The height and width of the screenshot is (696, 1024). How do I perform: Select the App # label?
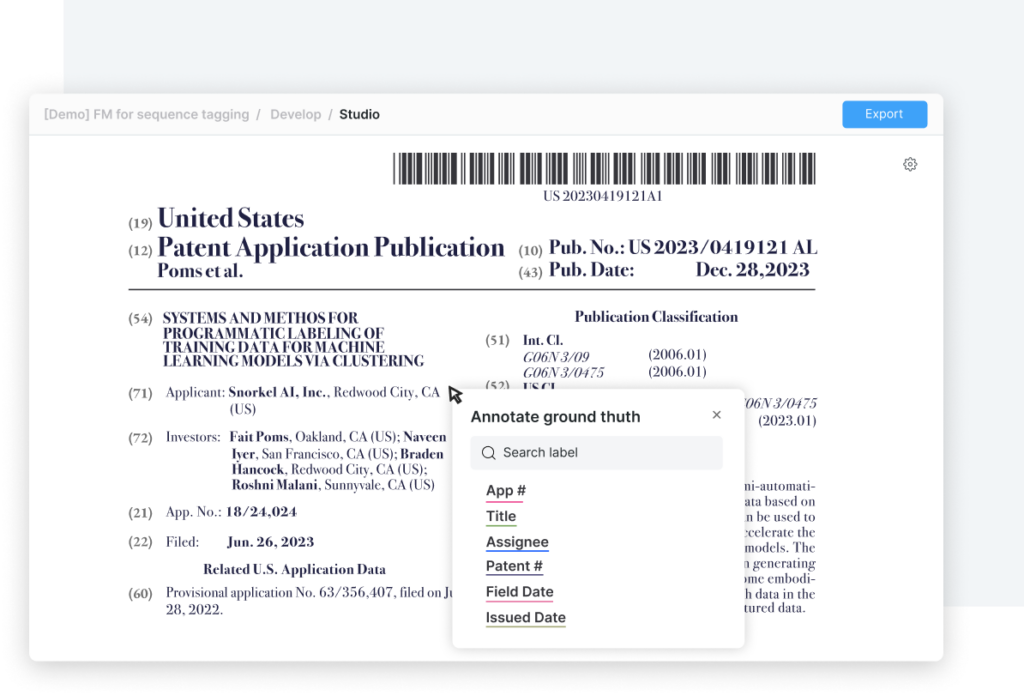pyautogui.click(x=505, y=490)
